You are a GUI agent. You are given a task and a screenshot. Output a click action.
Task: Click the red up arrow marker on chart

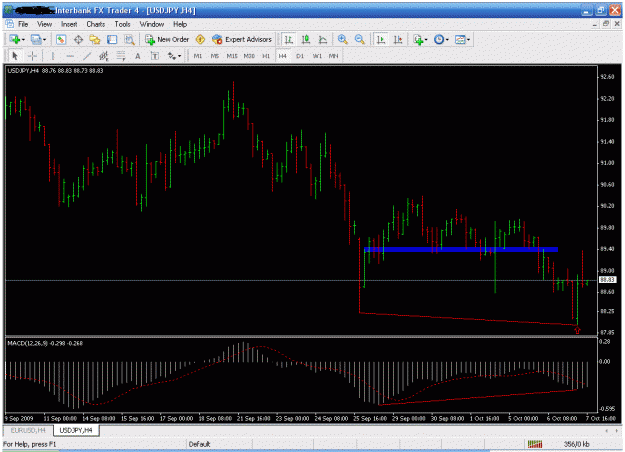pyautogui.click(x=577, y=330)
